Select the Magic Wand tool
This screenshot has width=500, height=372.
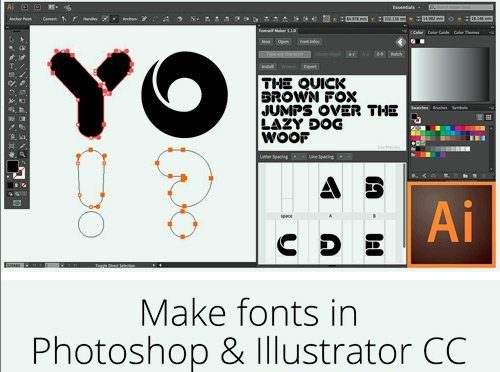click(12, 48)
